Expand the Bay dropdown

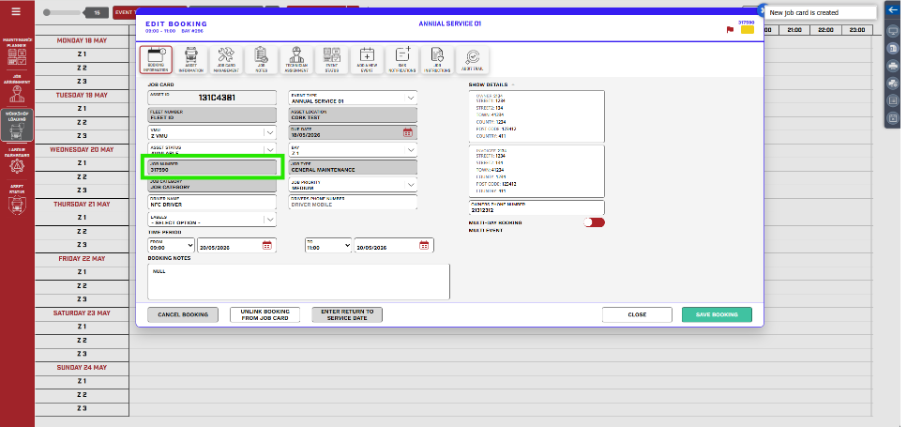(x=410, y=149)
